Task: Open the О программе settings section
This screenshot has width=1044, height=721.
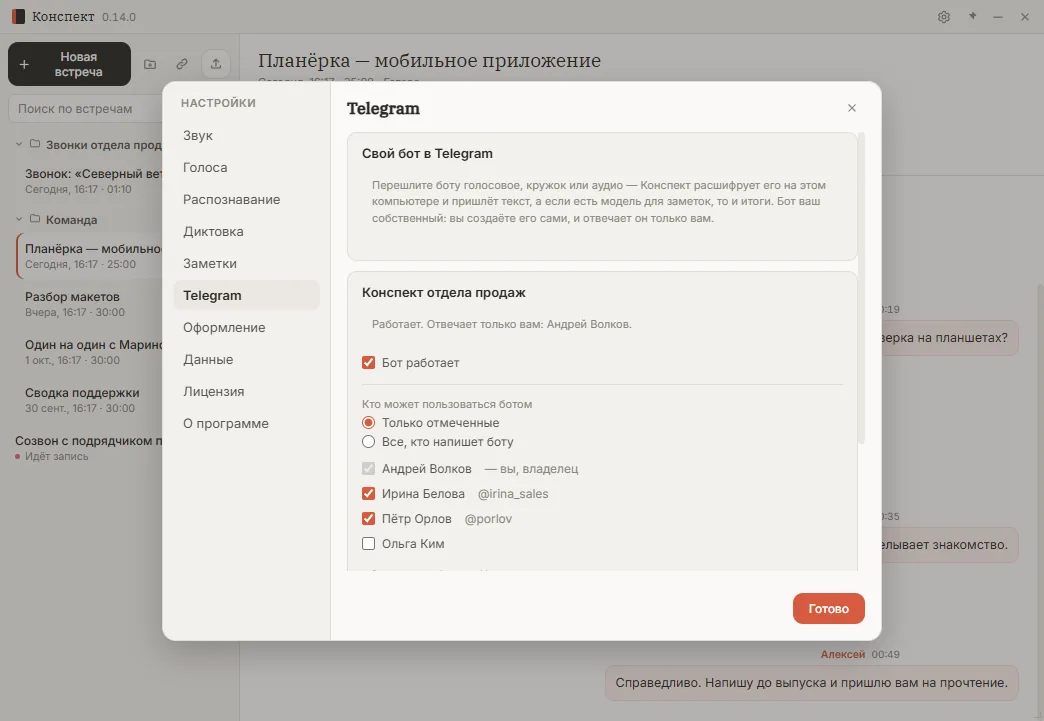Action: [246, 423]
